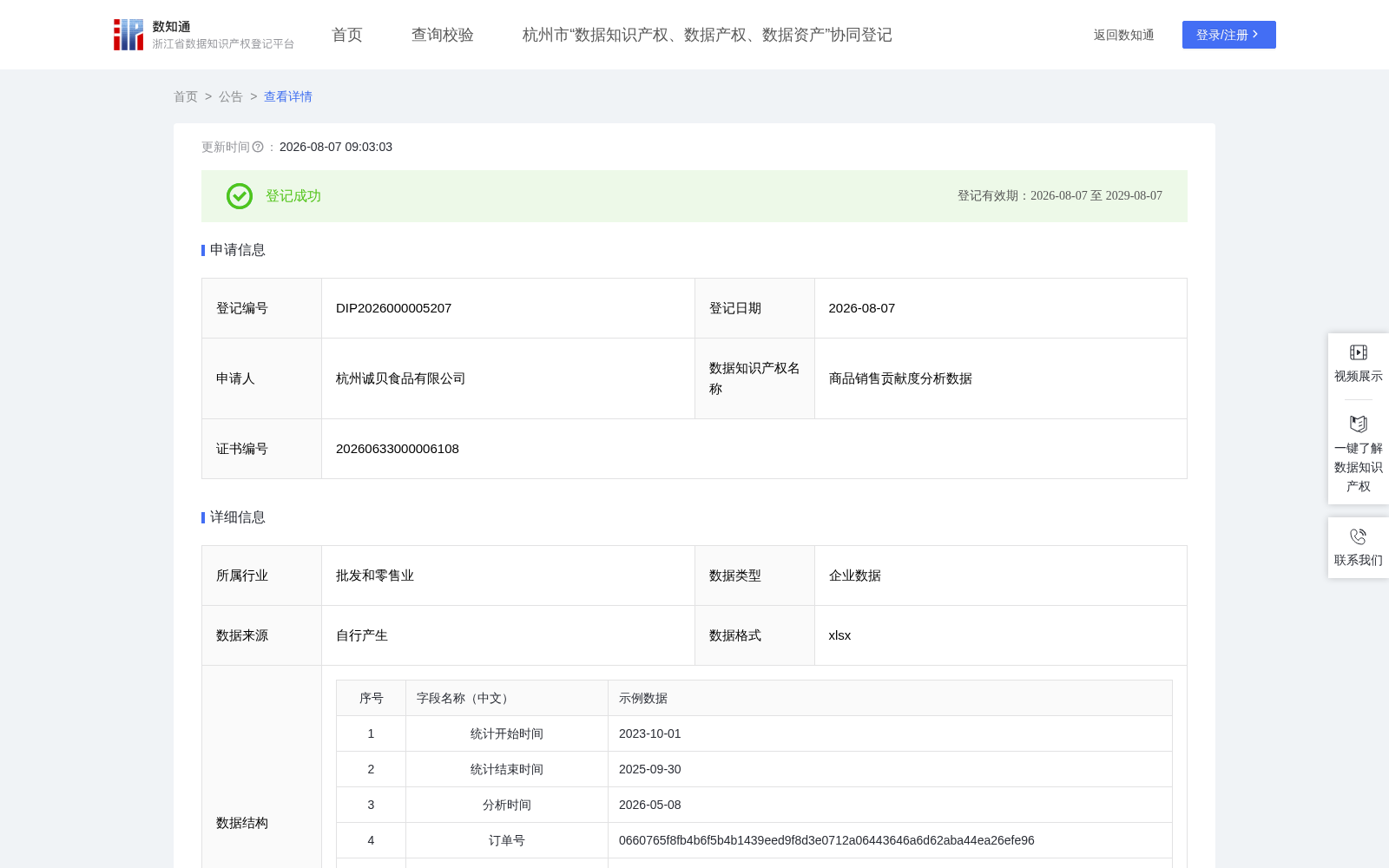Click 浙江省数据知识产权登记平台 title text
1389x868 pixels.
click(223, 44)
